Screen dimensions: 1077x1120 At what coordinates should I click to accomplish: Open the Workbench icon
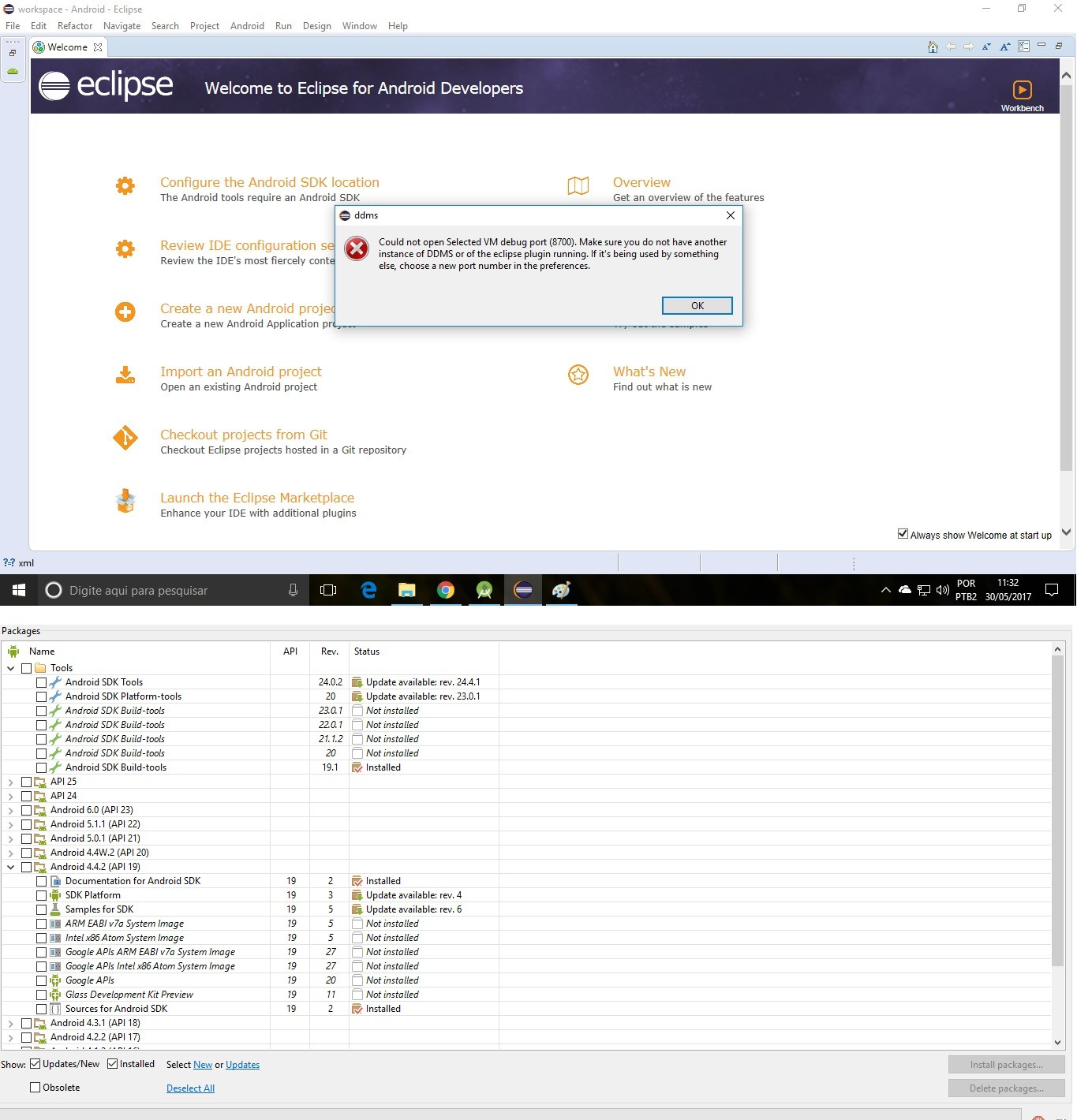point(1022,90)
